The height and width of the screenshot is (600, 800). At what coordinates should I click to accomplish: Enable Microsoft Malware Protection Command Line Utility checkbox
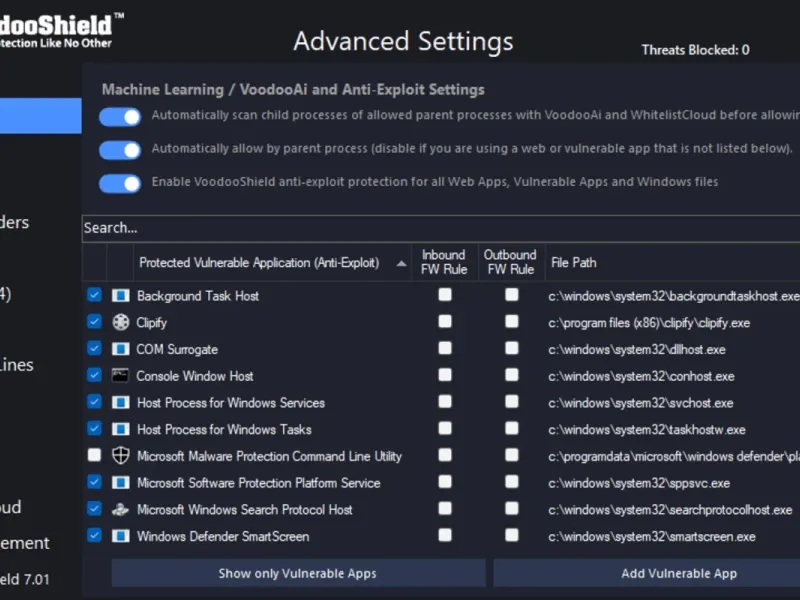coord(94,456)
